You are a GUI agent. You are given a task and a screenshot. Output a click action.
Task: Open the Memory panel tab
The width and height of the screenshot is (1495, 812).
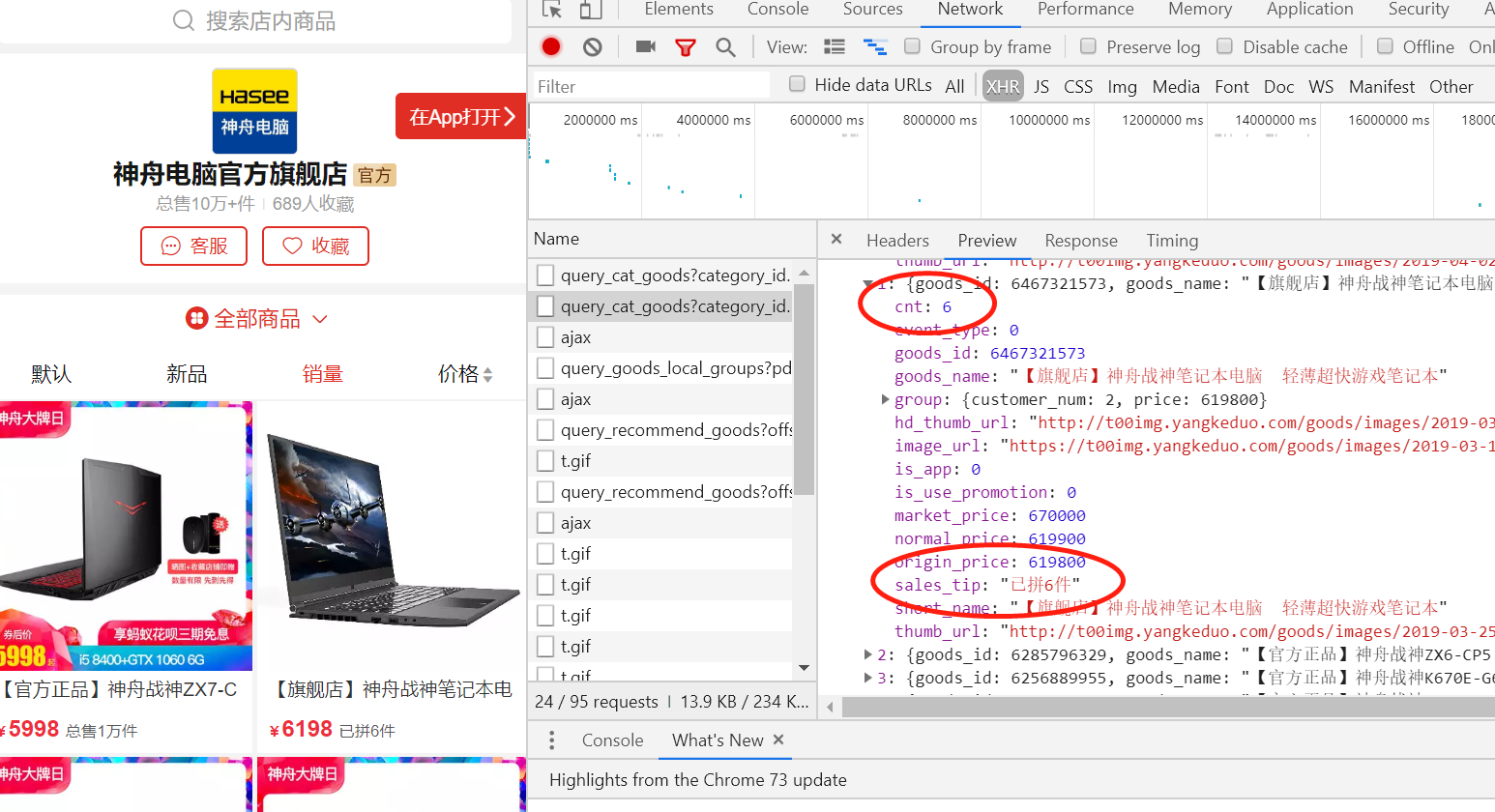pyautogui.click(x=1200, y=10)
